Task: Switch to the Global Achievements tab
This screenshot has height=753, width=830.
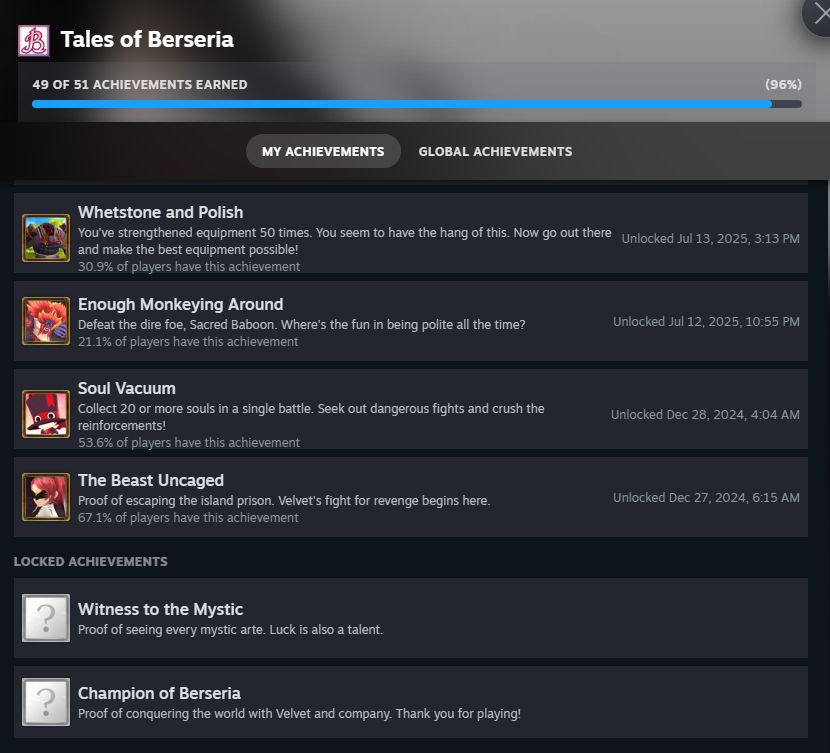Action: click(x=495, y=151)
